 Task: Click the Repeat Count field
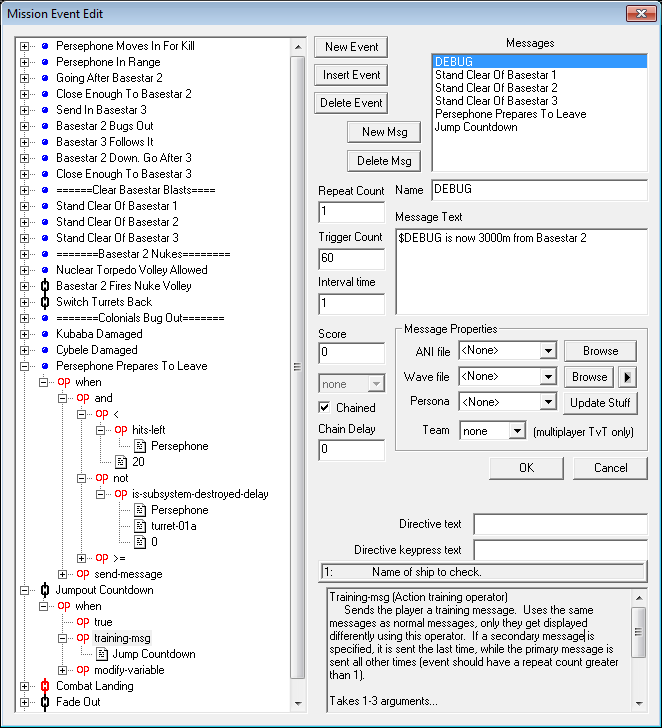[x=351, y=212]
